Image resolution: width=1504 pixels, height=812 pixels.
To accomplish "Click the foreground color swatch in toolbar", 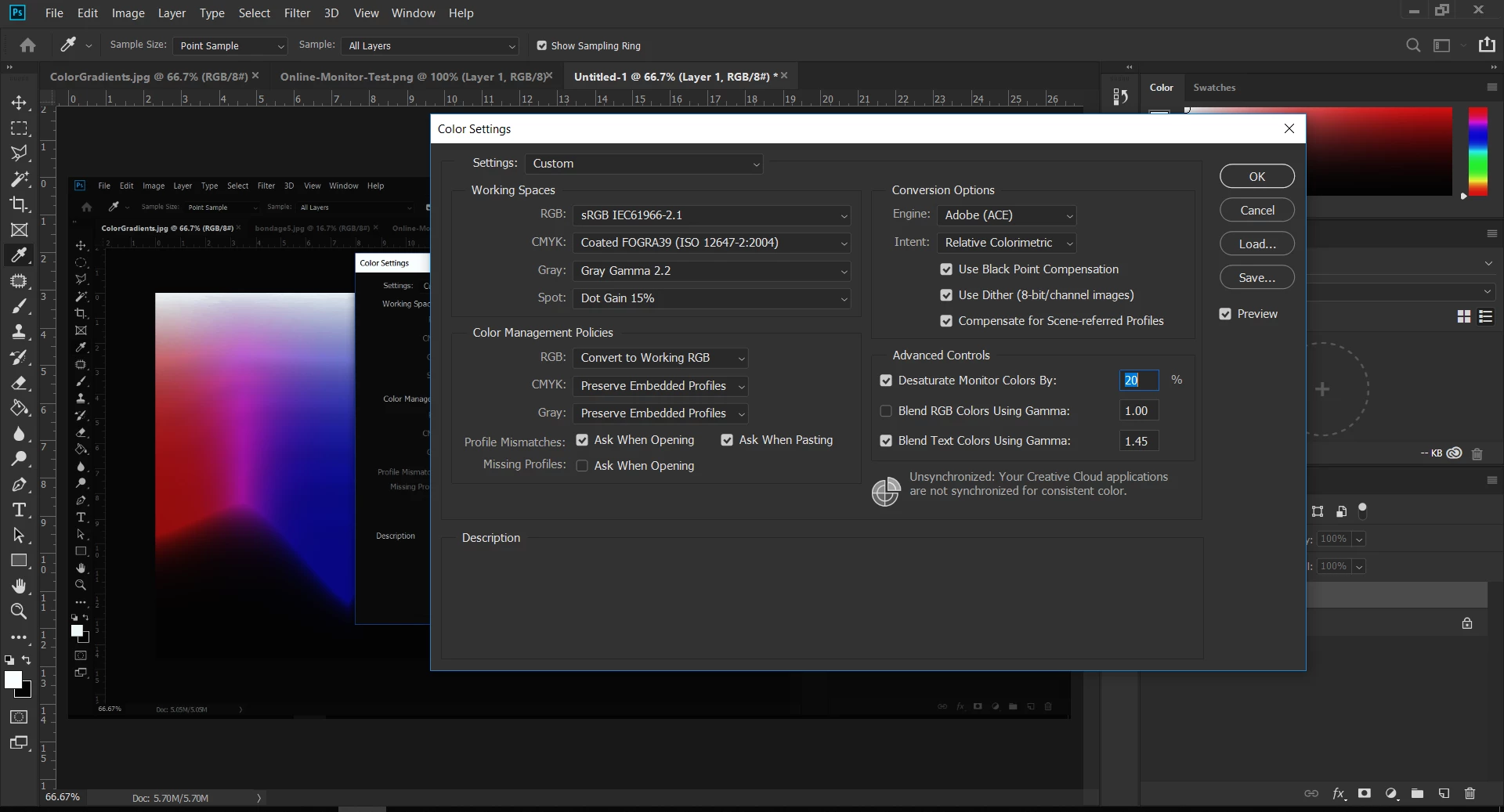I will coord(13,680).
